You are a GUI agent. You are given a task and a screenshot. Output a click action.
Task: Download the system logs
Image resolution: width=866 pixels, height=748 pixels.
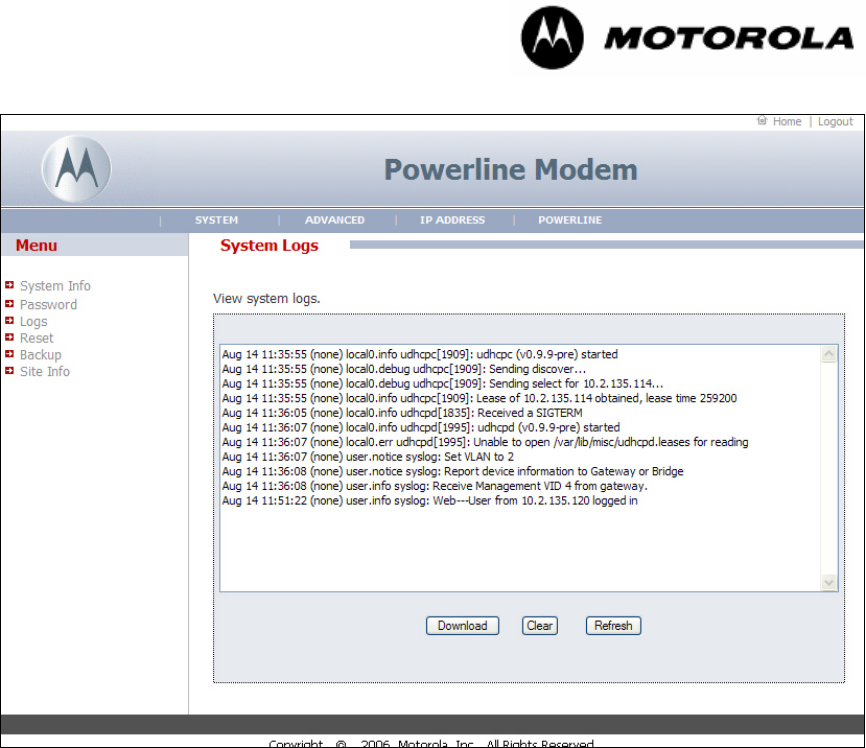coord(462,625)
